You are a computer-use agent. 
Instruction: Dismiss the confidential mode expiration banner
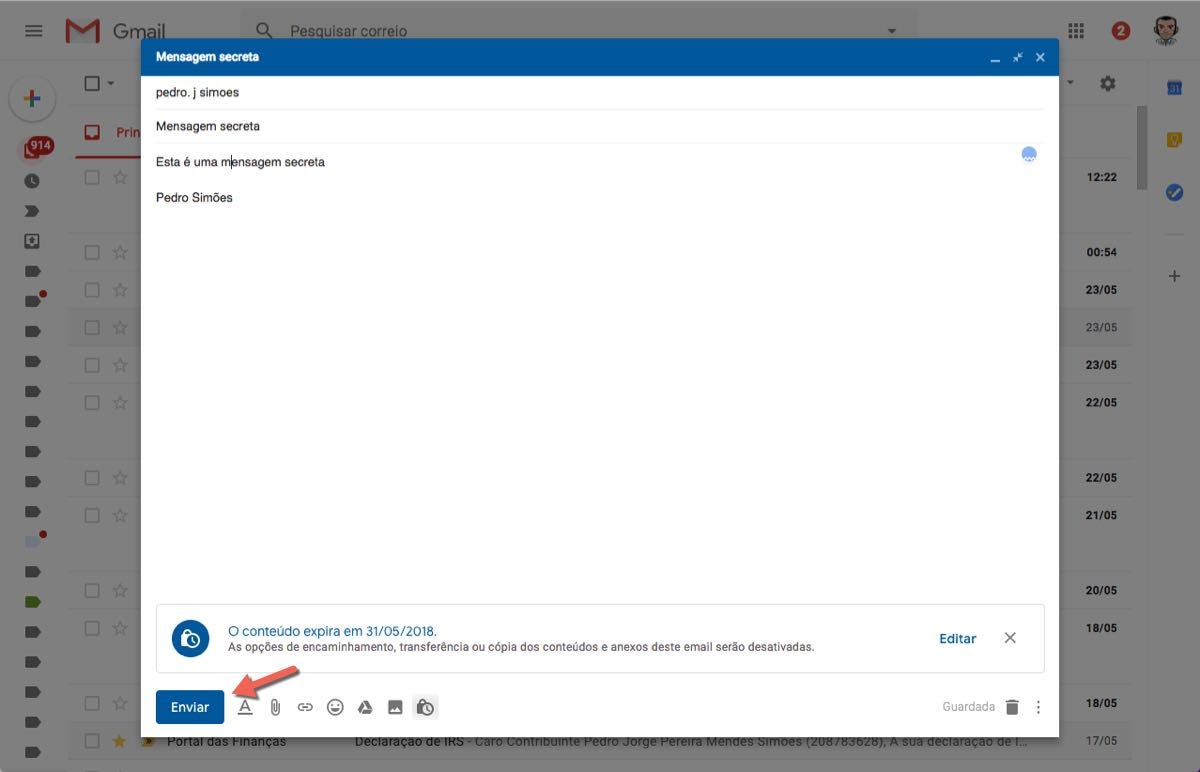(x=1010, y=638)
